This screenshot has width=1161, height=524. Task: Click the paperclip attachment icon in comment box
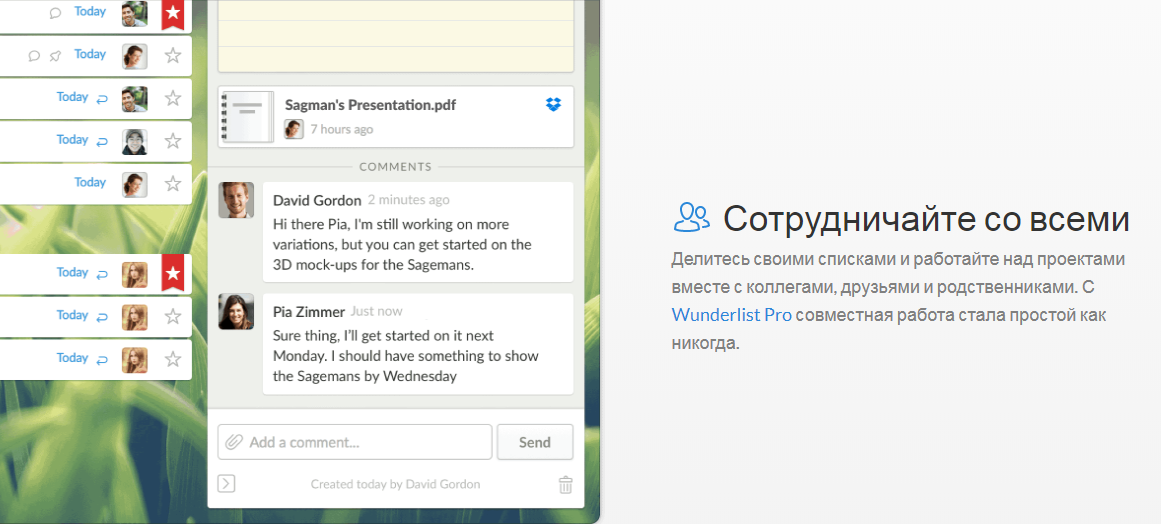coord(234,443)
